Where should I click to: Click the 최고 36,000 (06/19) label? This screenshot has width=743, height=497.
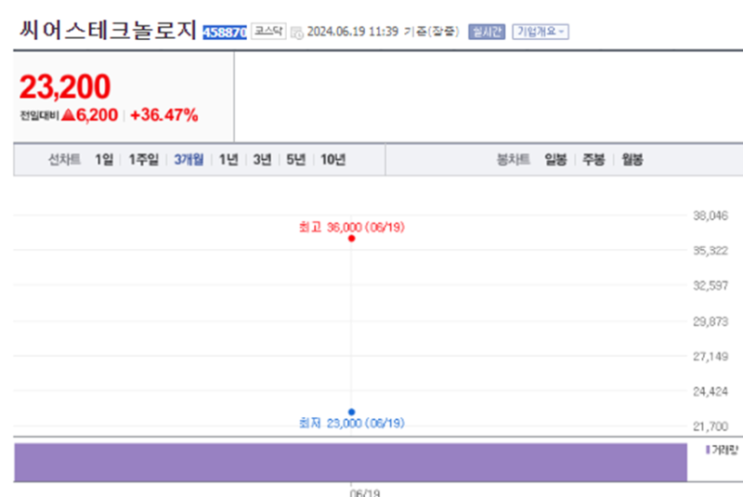coord(352,227)
